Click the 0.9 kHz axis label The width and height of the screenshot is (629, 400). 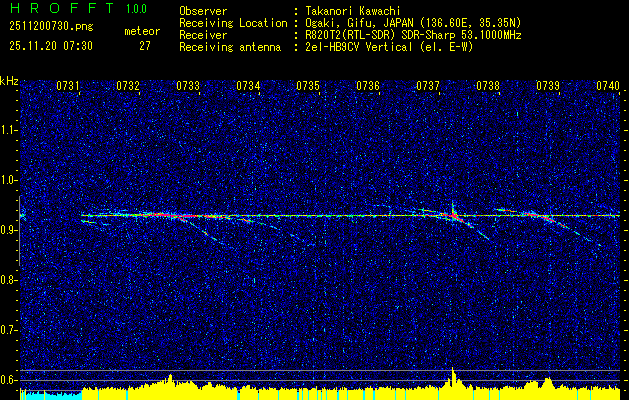tap(8, 230)
